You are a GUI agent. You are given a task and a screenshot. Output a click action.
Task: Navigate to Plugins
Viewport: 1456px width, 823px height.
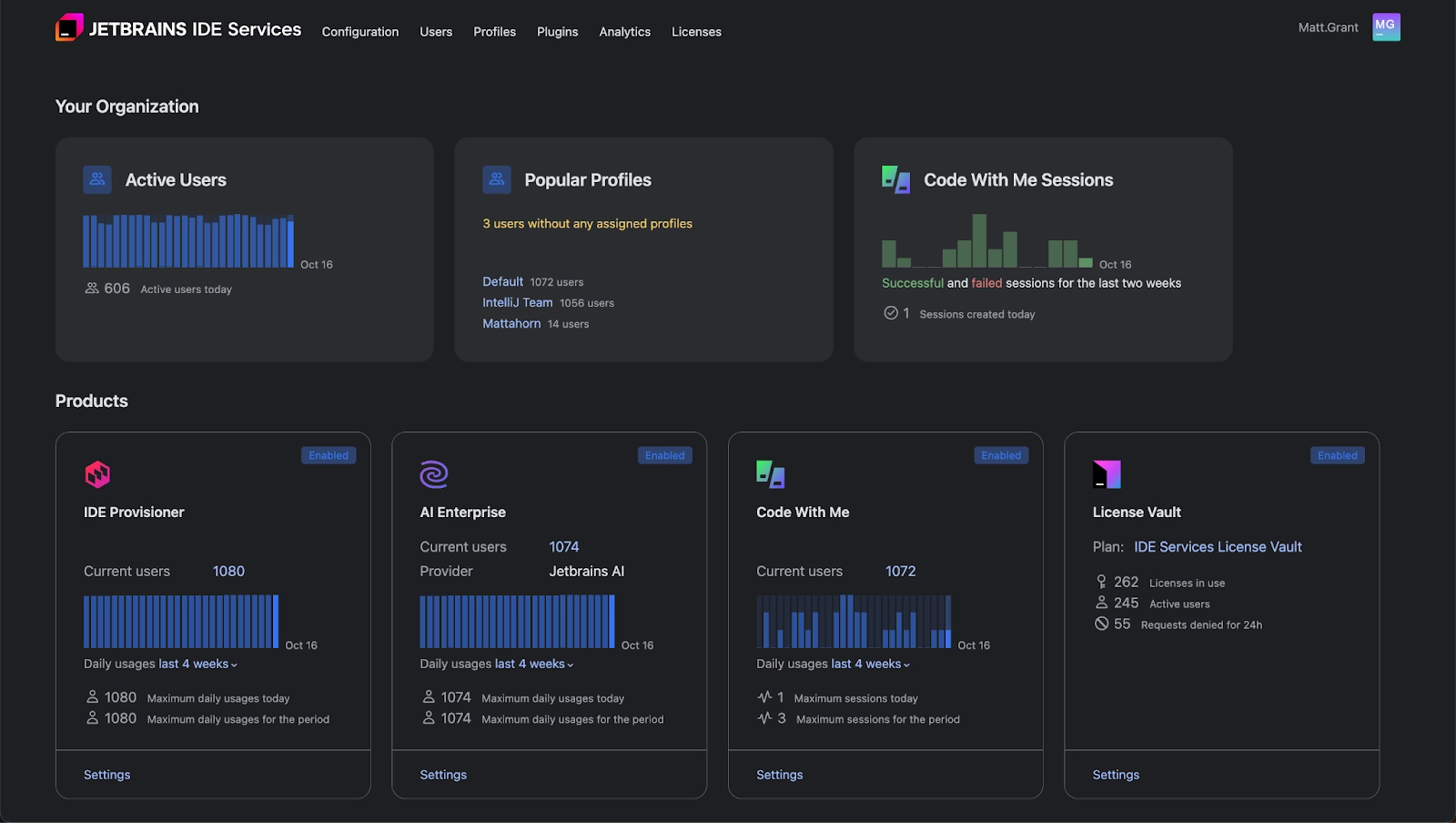point(558,32)
